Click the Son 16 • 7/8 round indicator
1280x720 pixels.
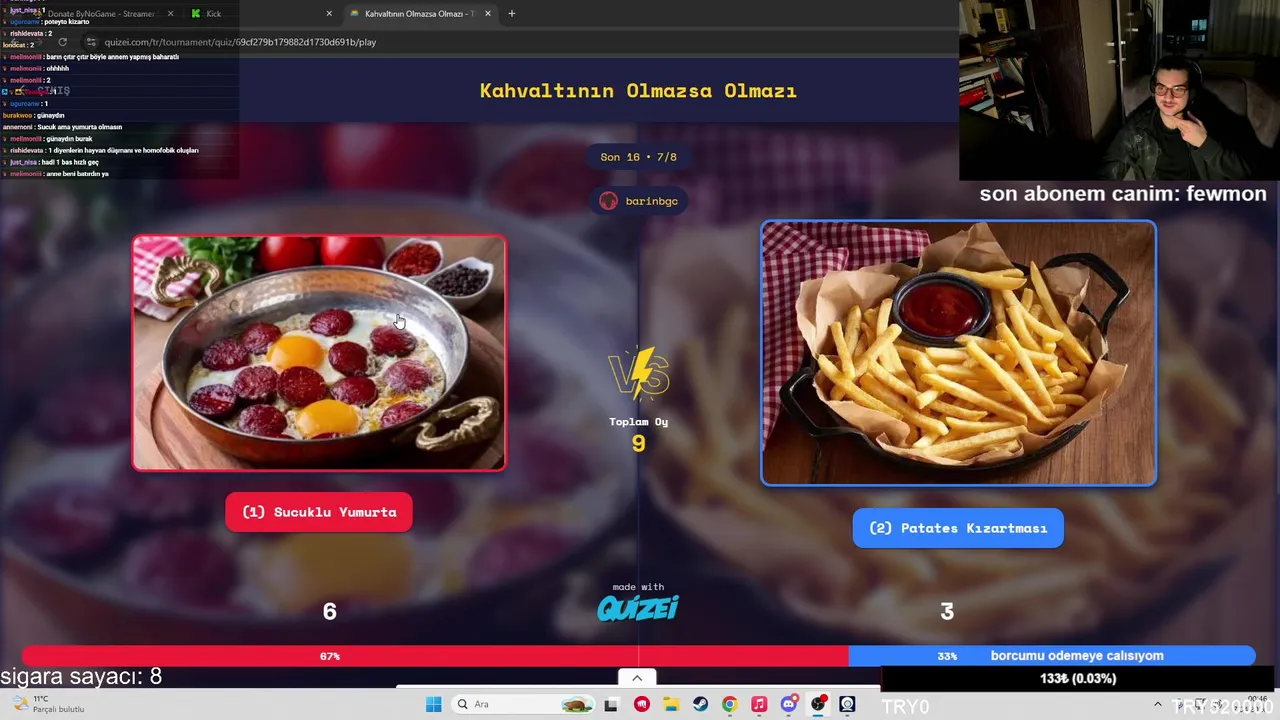click(x=638, y=157)
